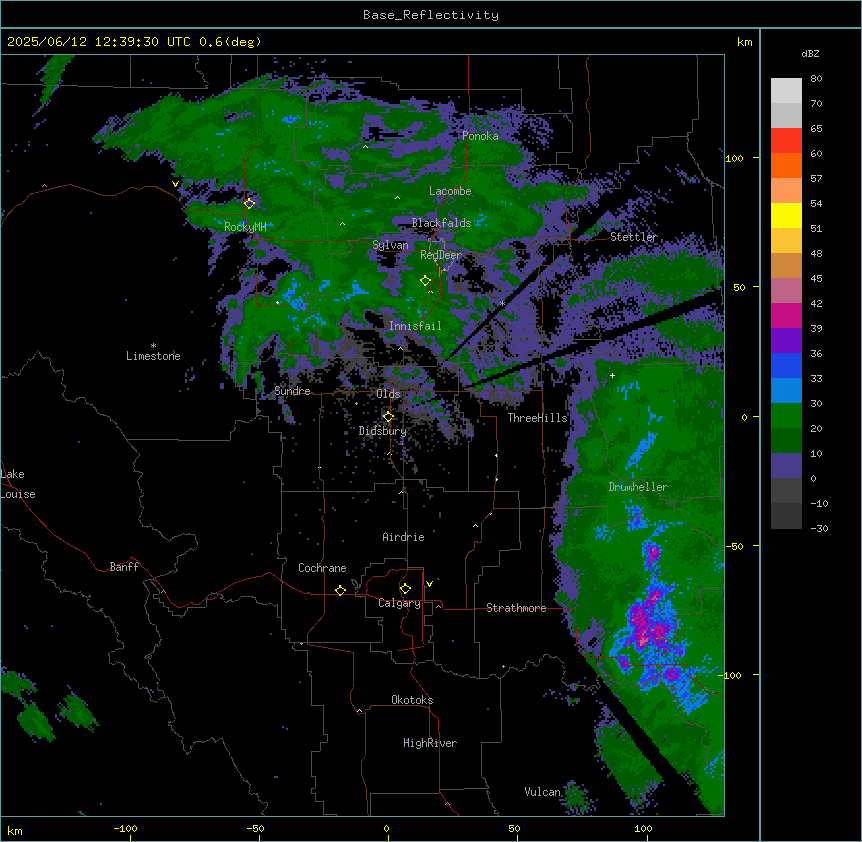Image resolution: width=862 pixels, height=842 pixels.
Task: Click the RockyMH label
Action: [245, 226]
